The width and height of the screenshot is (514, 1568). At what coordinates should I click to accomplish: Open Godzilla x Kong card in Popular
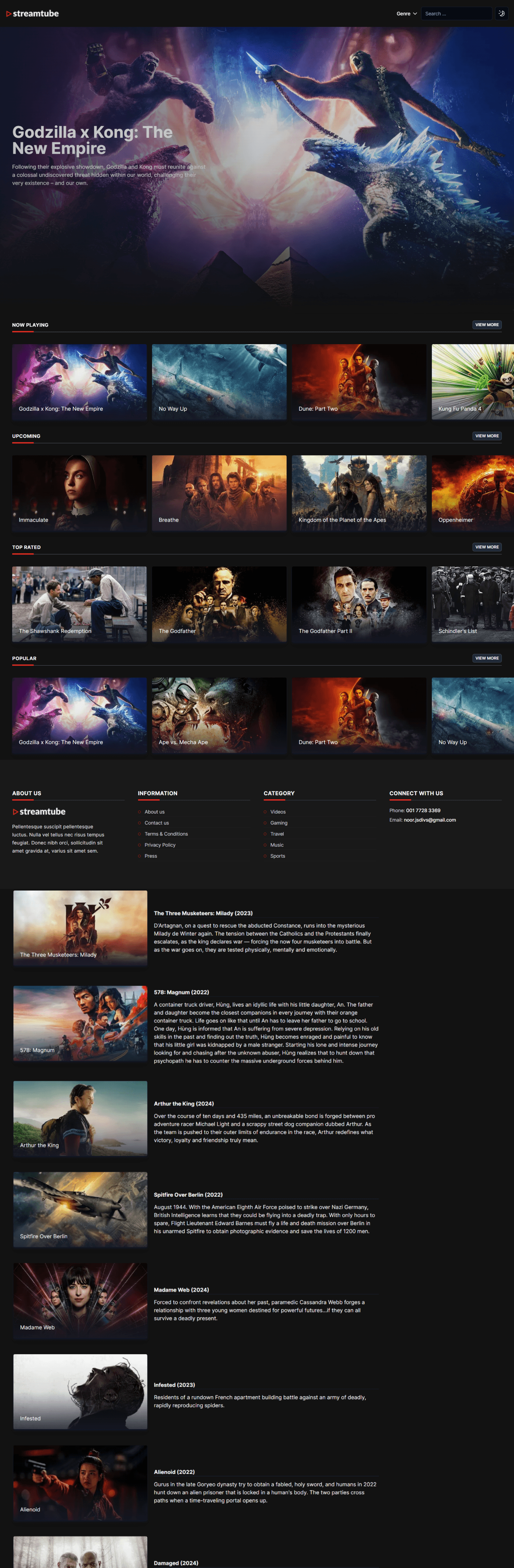coord(79,715)
